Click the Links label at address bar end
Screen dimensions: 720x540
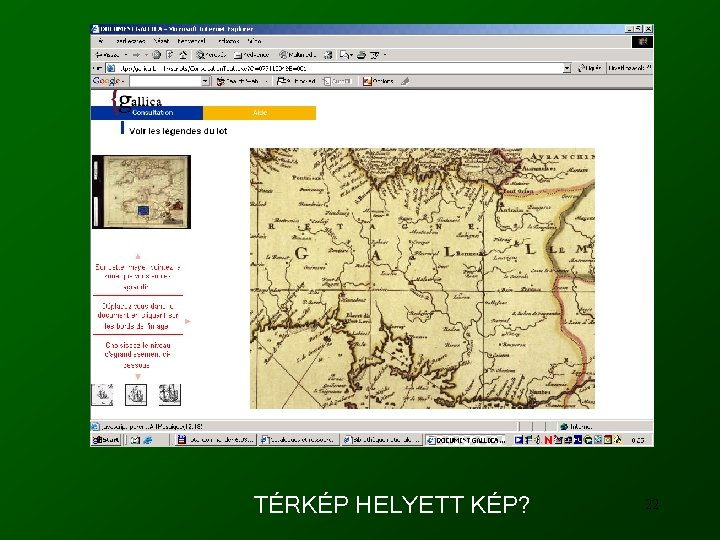click(x=627, y=68)
